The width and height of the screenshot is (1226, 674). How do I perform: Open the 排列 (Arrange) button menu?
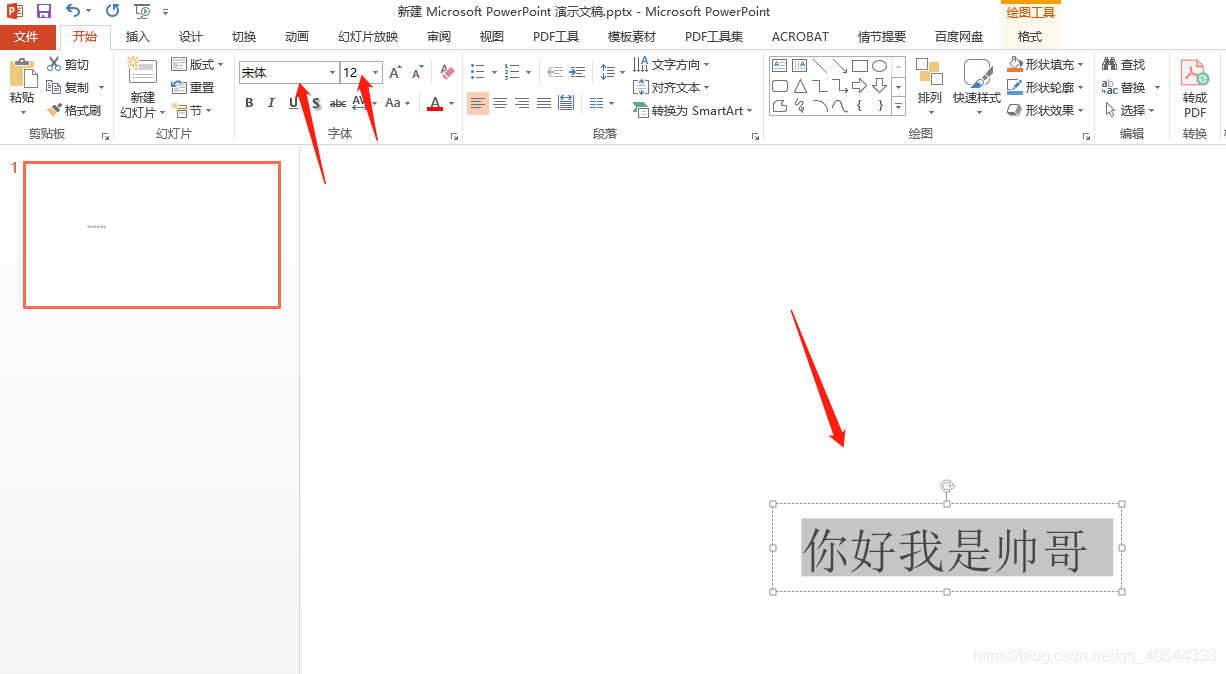pyautogui.click(x=929, y=87)
